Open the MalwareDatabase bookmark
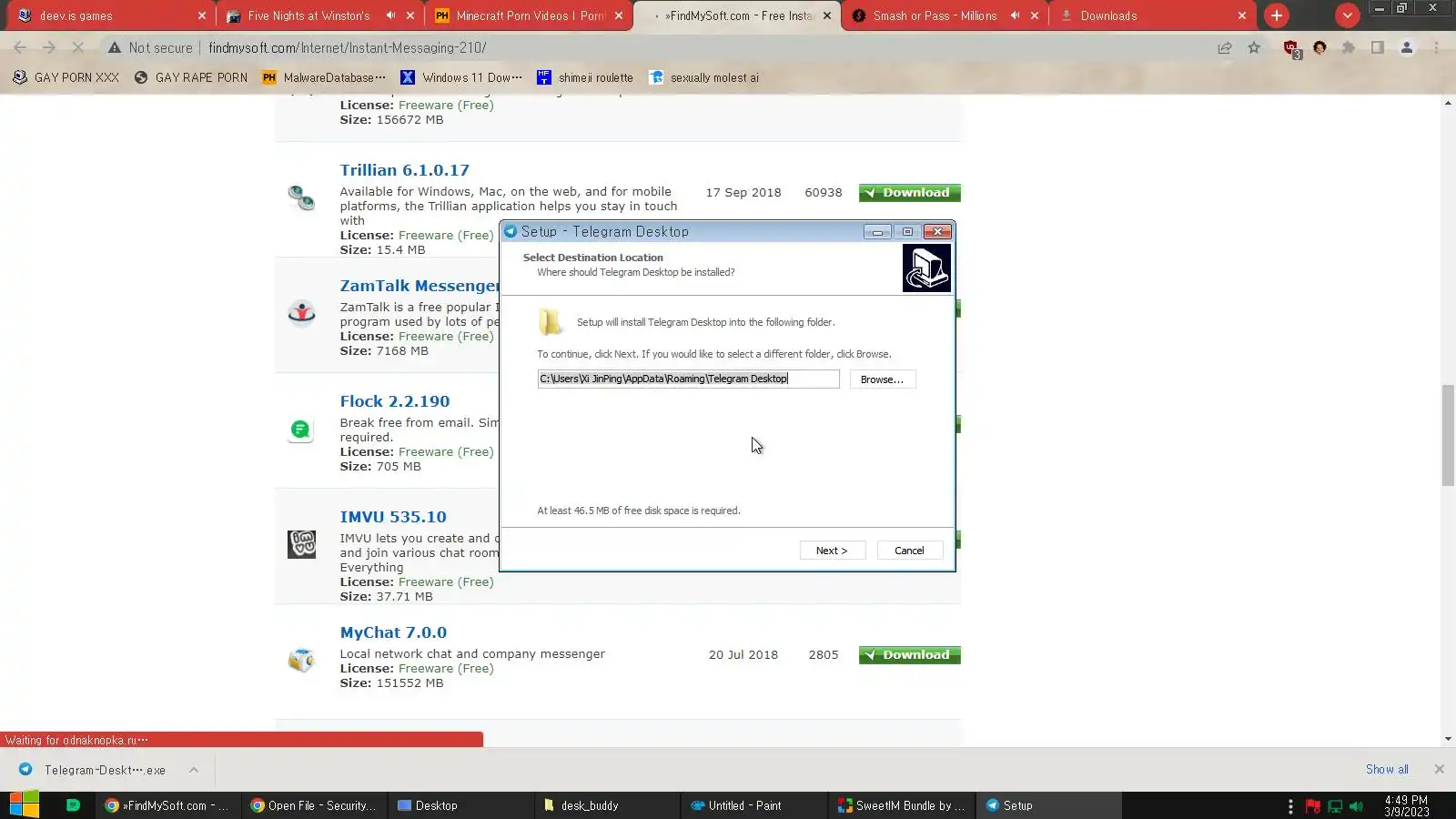 click(324, 77)
